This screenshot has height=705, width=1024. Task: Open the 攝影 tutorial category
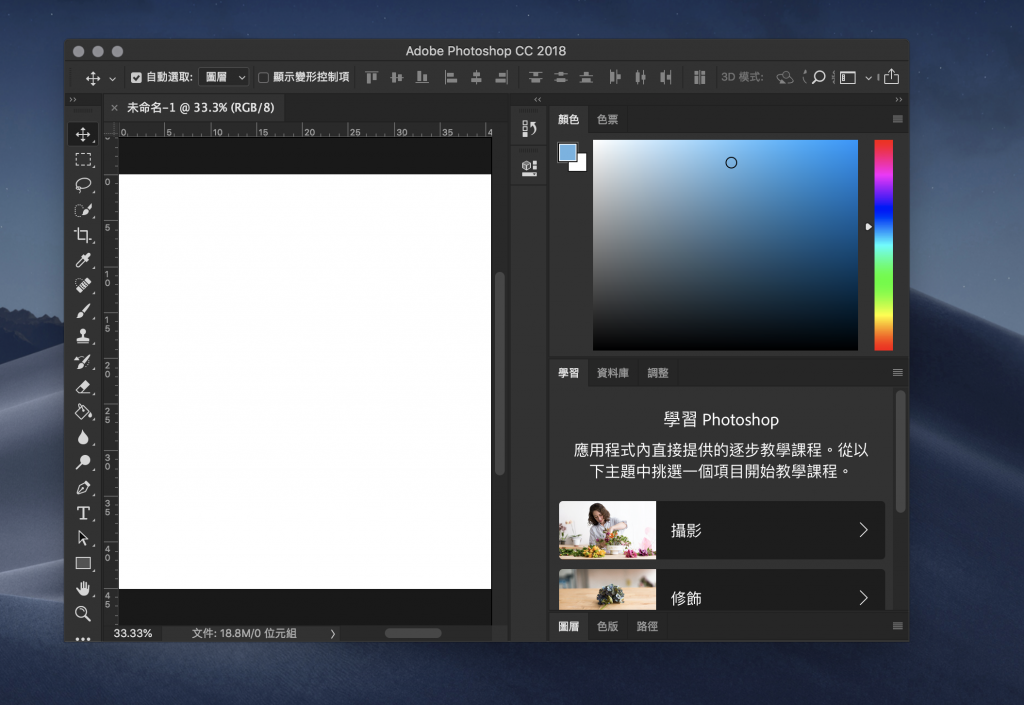[722, 530]
